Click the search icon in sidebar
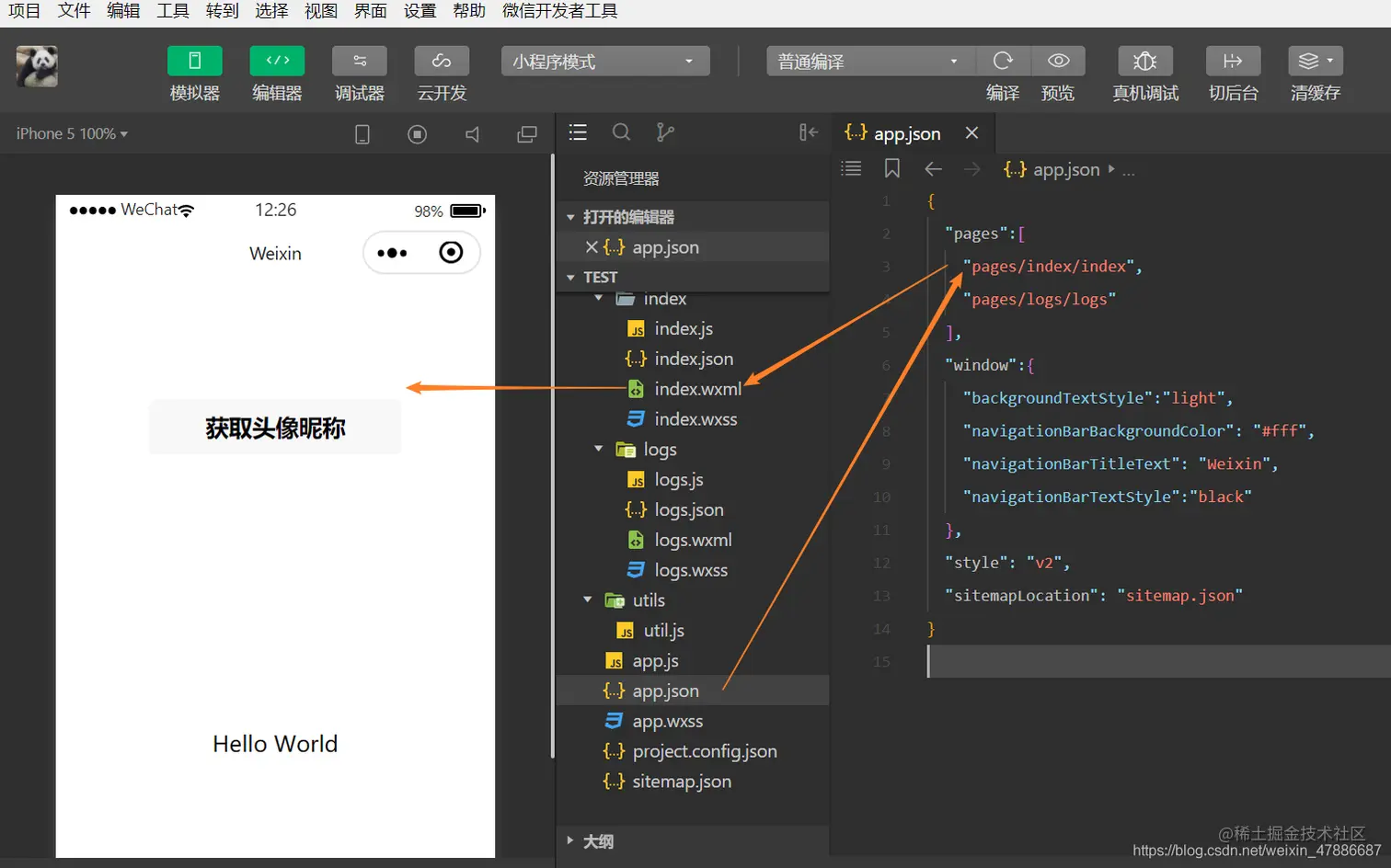Image resolution: width=1391 pixels, height=868 pixels. [622, 132]
